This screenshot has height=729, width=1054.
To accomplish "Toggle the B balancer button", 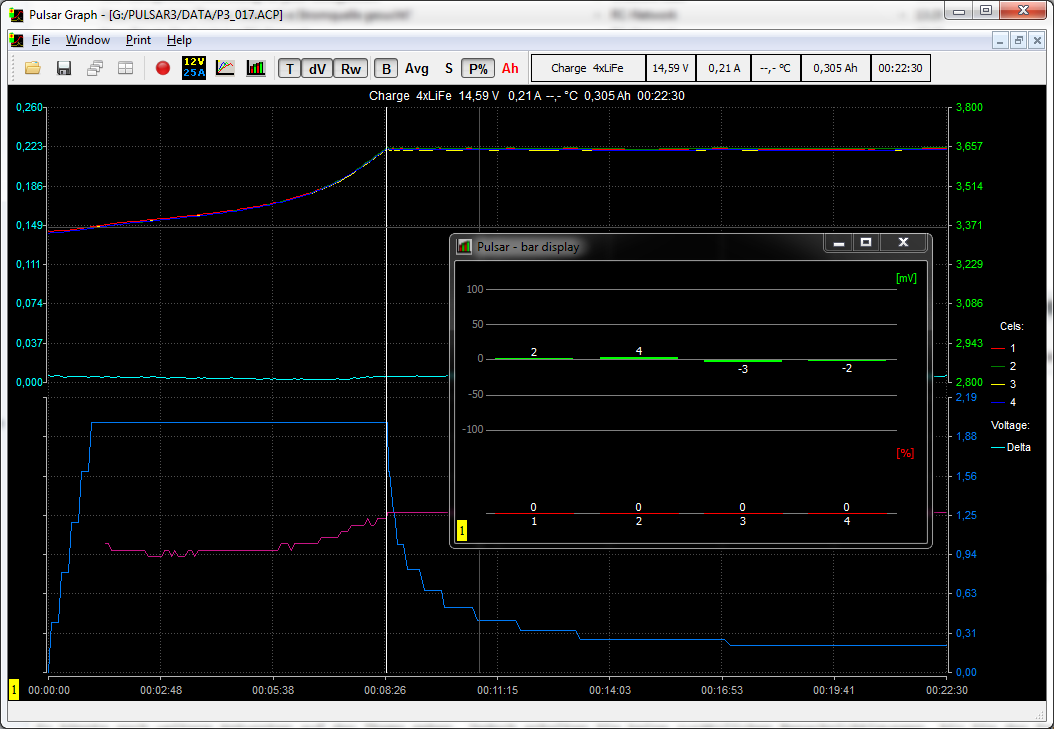I will pyautogui.click(x=386, y=69).
